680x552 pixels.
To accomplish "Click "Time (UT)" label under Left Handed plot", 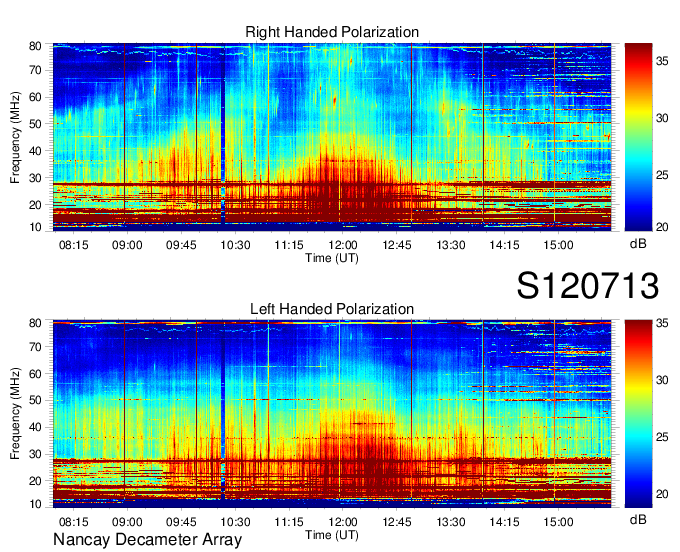I will point(332,535).
